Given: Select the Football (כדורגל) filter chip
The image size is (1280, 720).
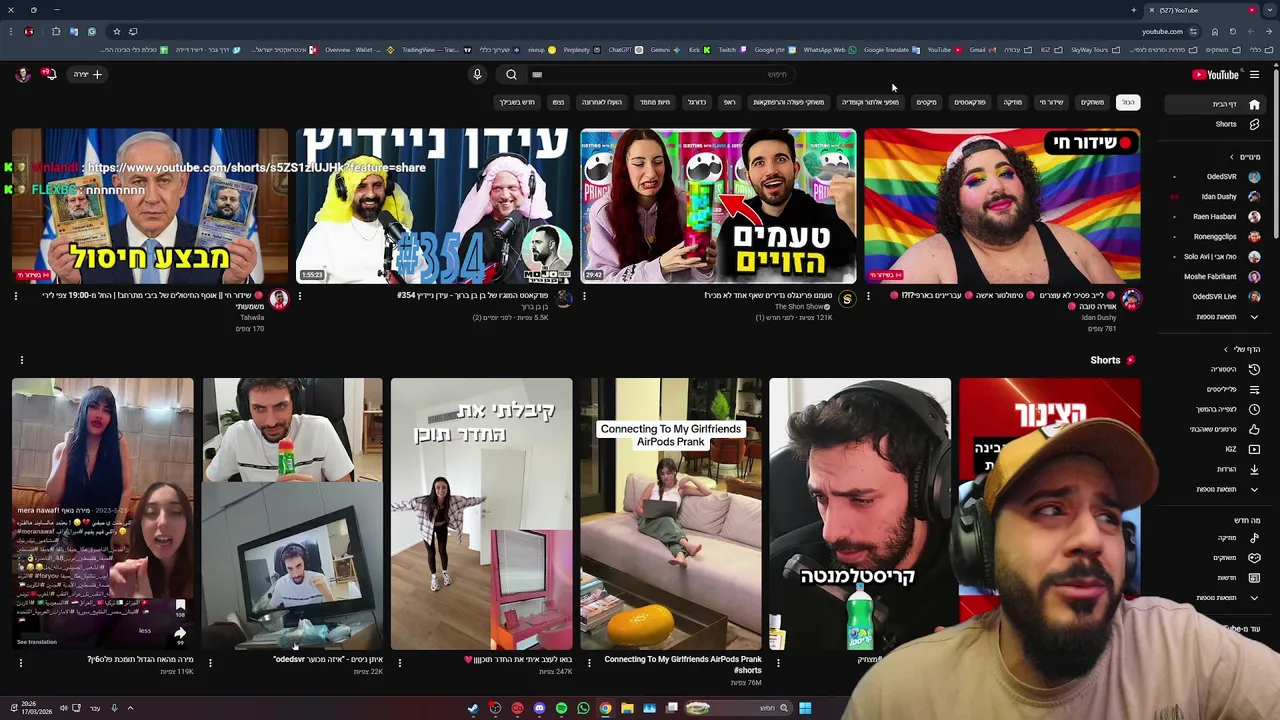Looking at the screenshot, I should click(x=697, y=102).
